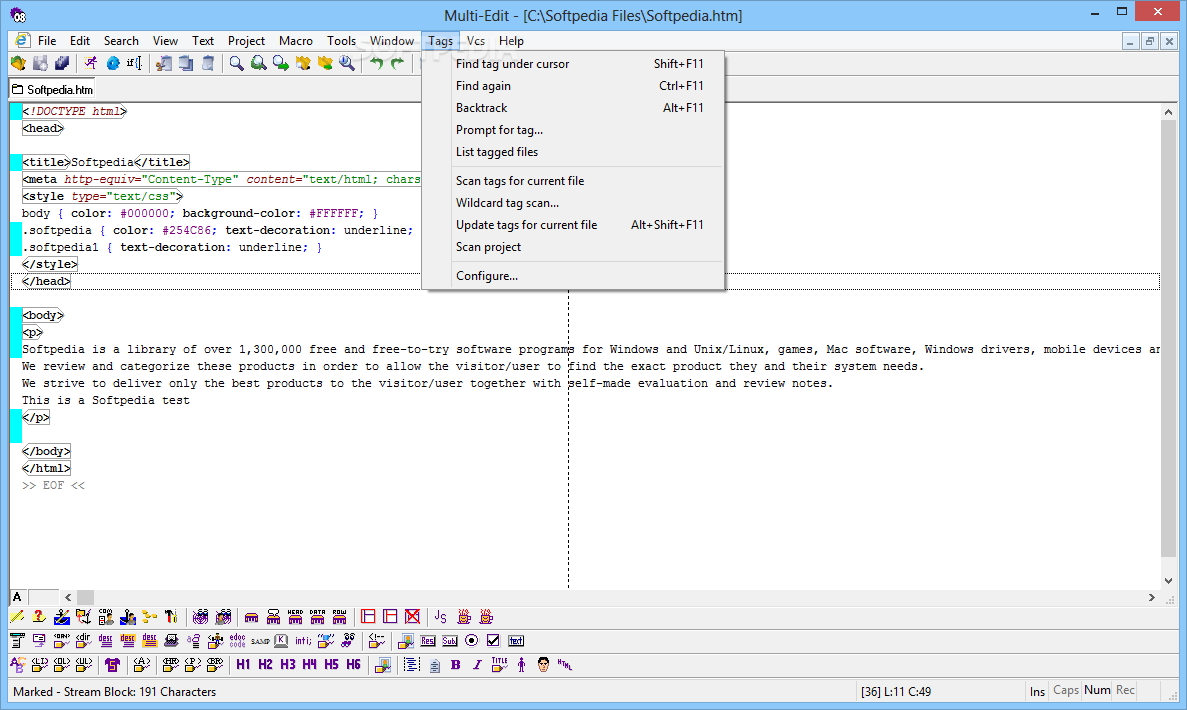This screenshot has height=710, width=1187.
Task: Click the Sub submit button icon
Action: coord(450,640)
